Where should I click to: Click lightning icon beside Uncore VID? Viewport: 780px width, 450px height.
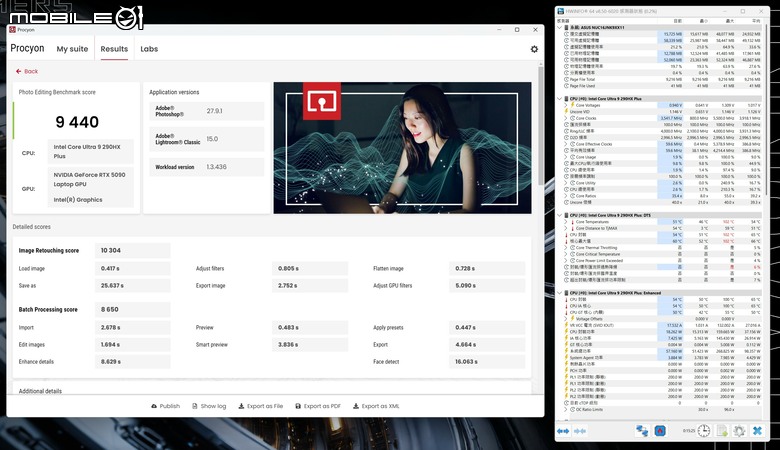click(567, 112)
